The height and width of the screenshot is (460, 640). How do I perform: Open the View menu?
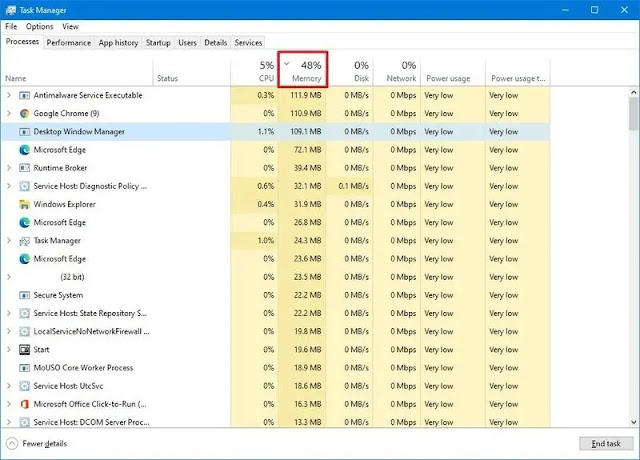(x=70, y=27)
